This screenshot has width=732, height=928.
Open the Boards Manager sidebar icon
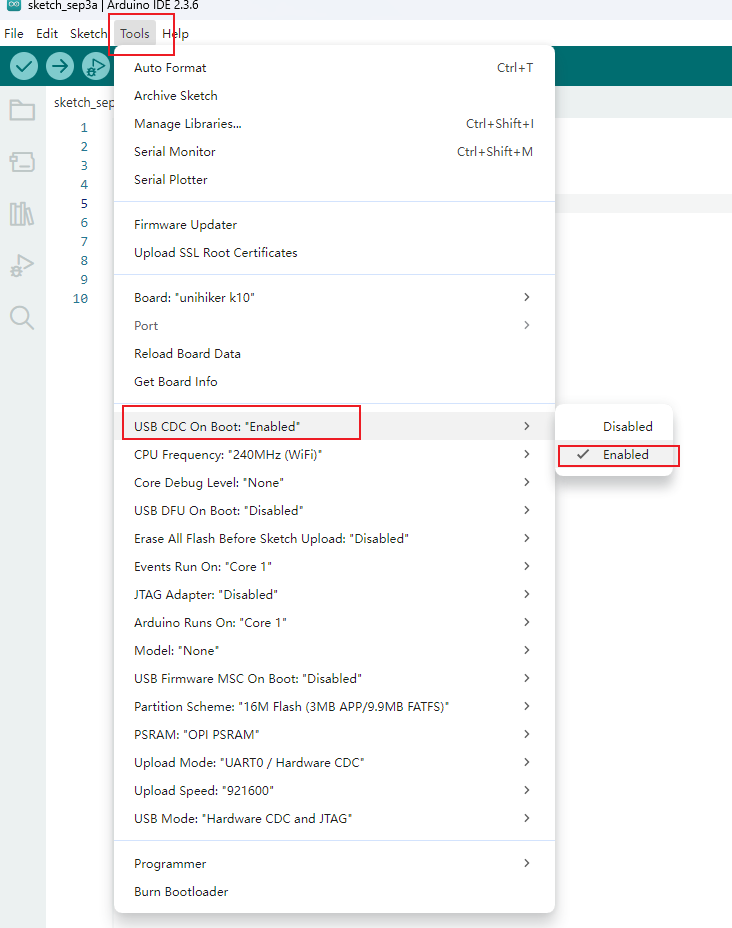click(x=22, y=162)
